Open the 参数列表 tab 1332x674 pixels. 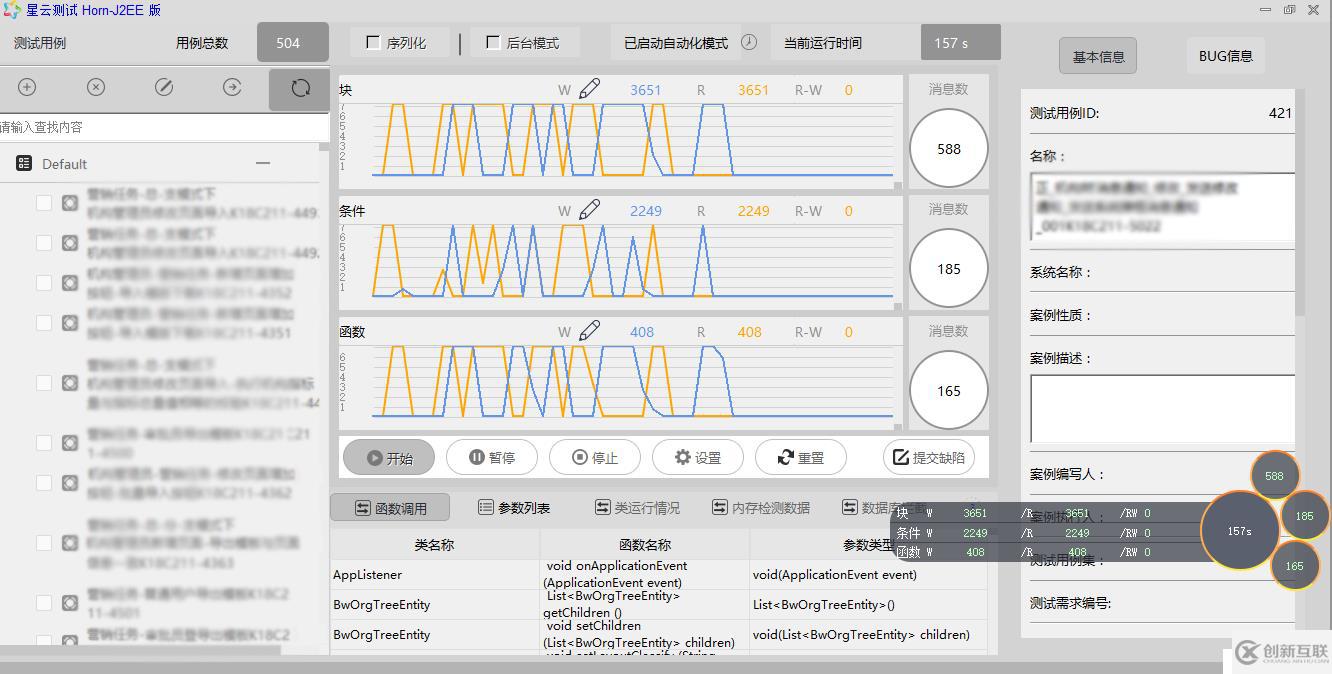(x=514, y=508)
